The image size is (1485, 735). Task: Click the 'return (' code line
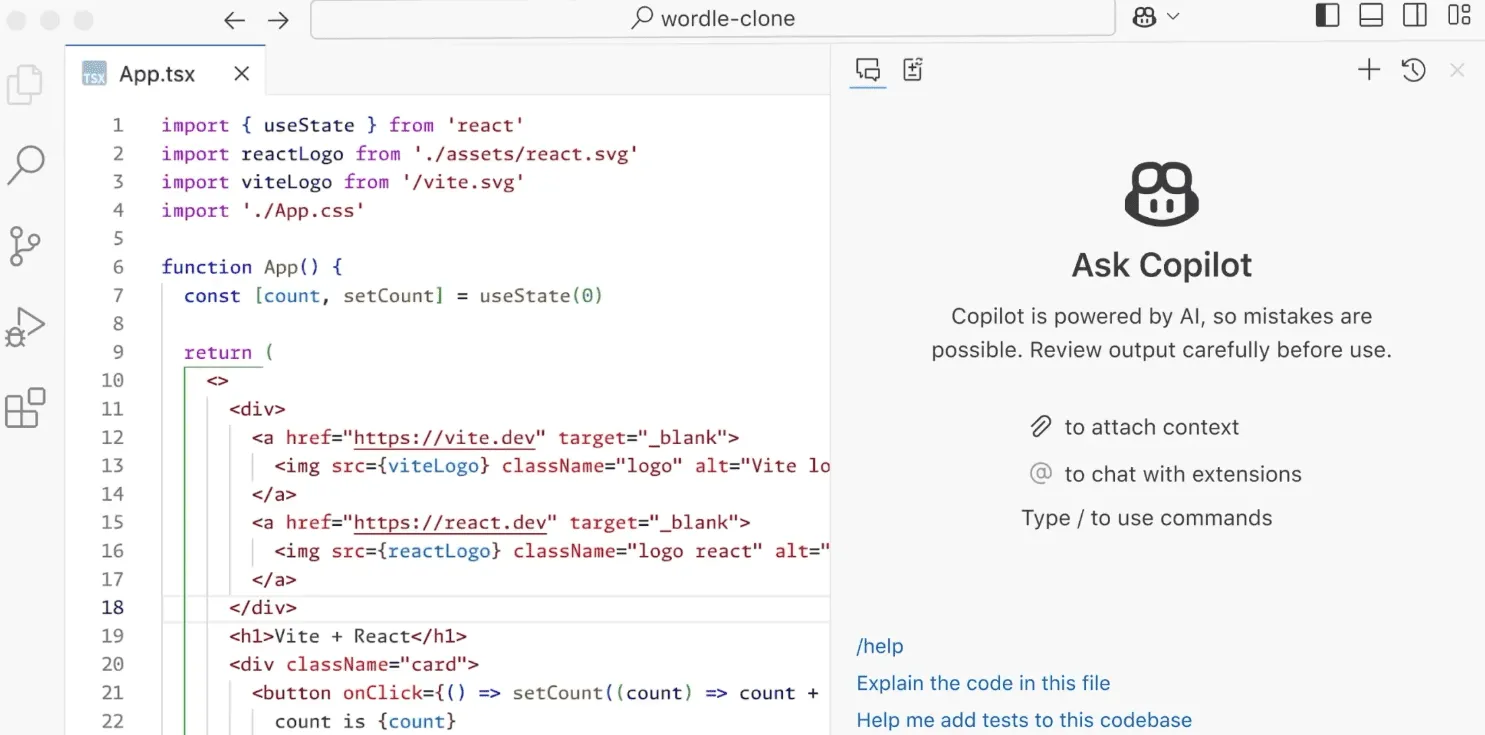228,352
